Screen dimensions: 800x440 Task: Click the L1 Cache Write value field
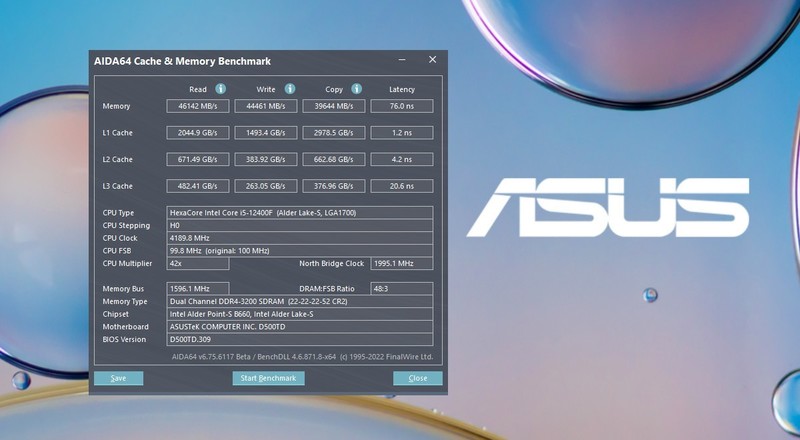tap(266, 133)
